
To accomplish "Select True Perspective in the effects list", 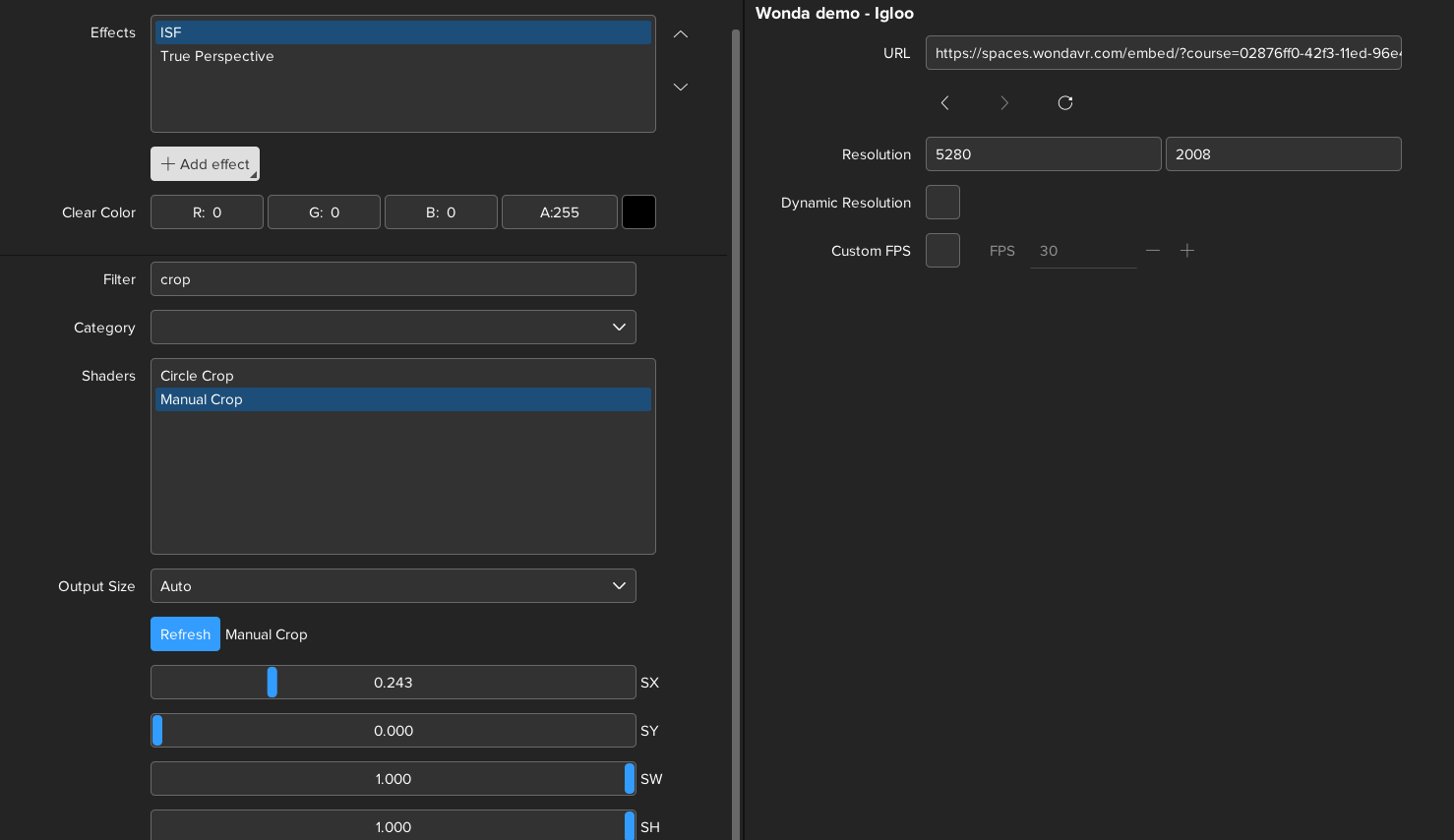I will coord(402,56).
